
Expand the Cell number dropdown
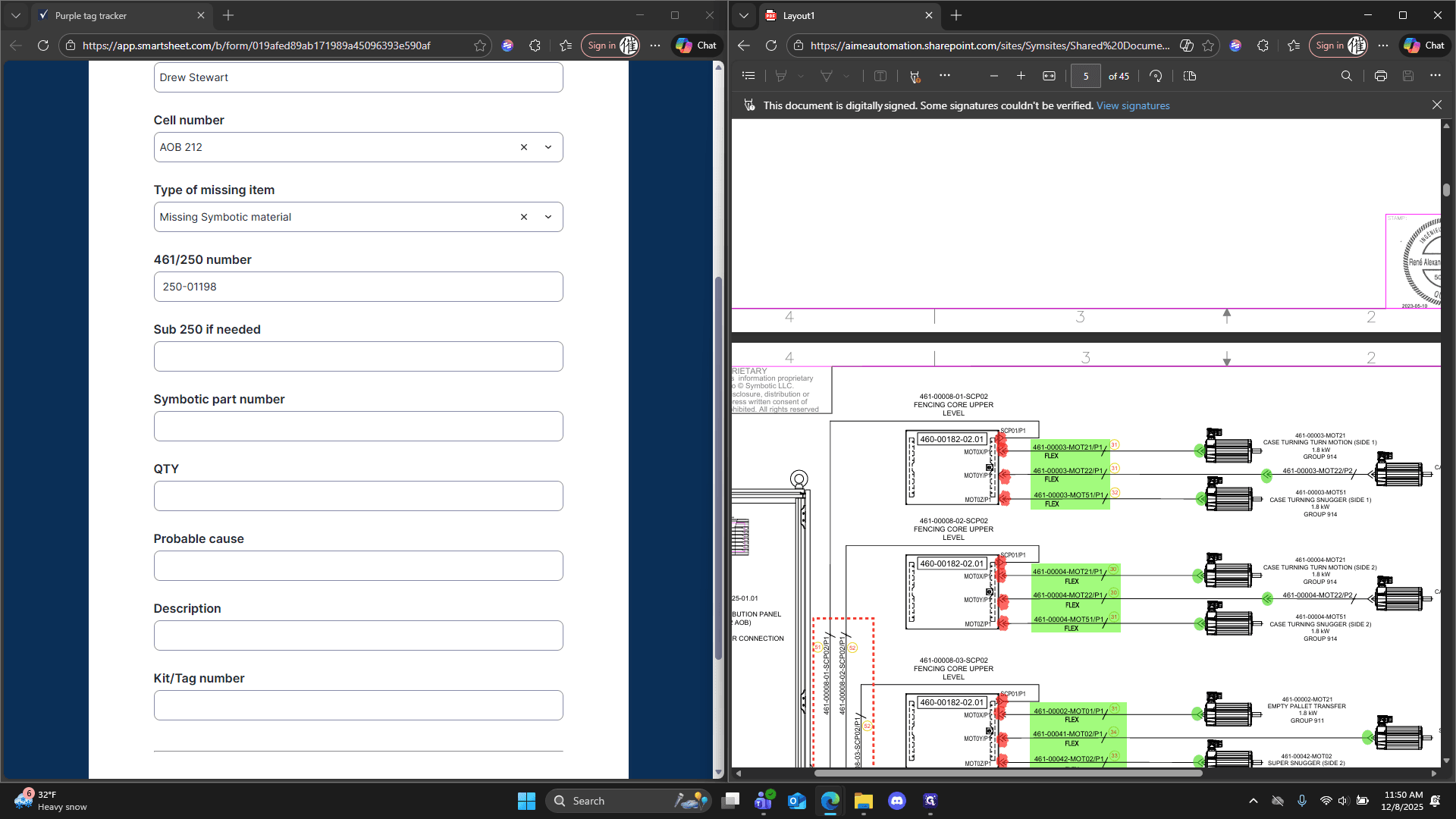548,147
